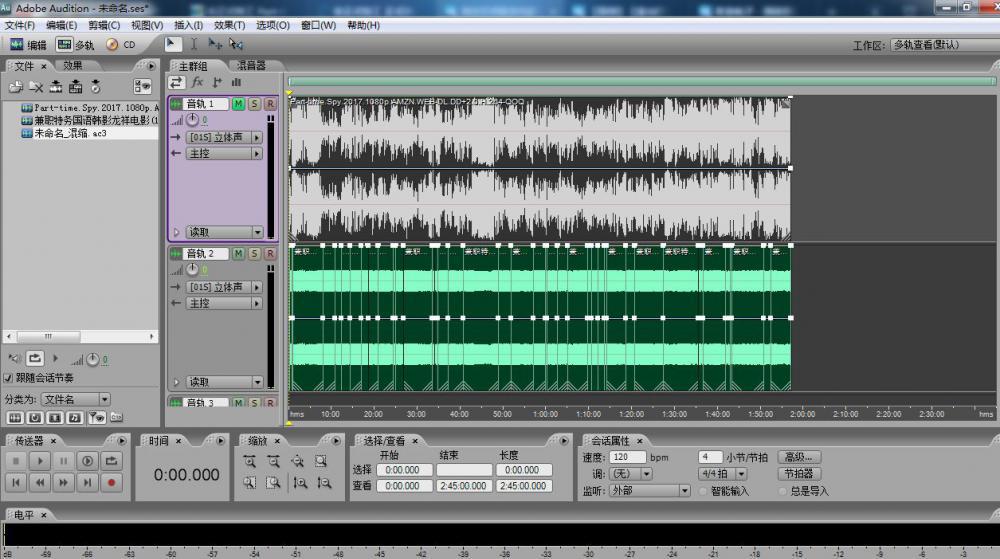This screenshot has width=1000, height=559.
Task: Click Record button in Transport panel
Action: point(111,483)
